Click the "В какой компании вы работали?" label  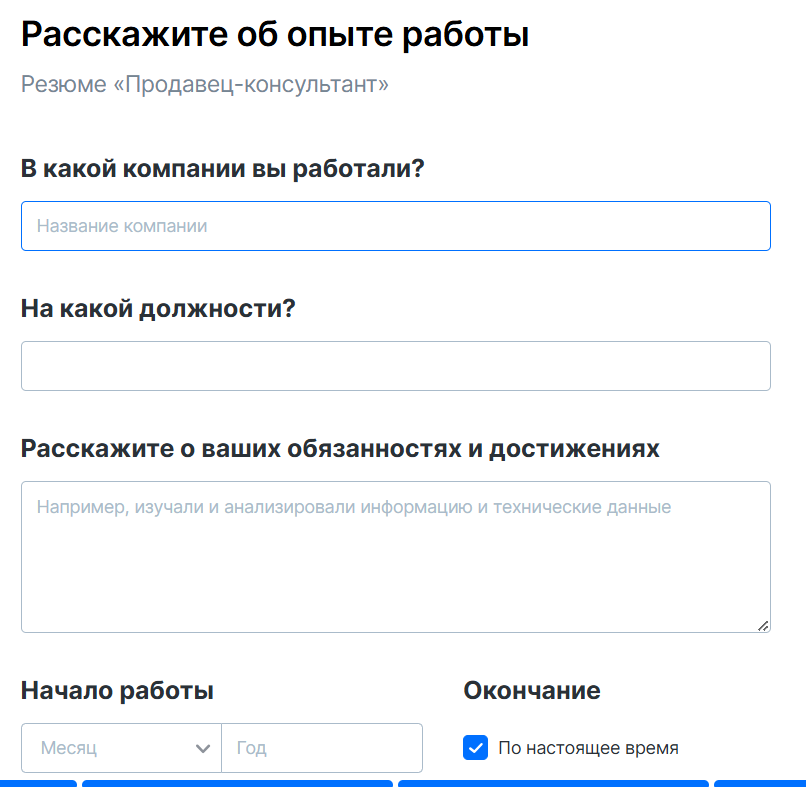pyautogui.click(x=222, y=168)
